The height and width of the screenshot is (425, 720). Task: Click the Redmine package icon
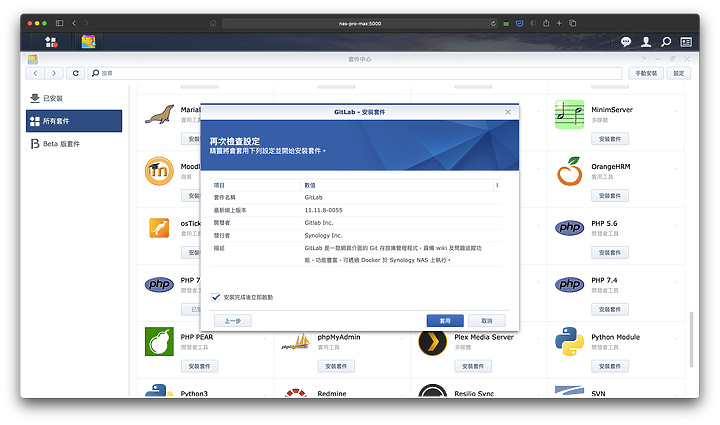(295, 393)
